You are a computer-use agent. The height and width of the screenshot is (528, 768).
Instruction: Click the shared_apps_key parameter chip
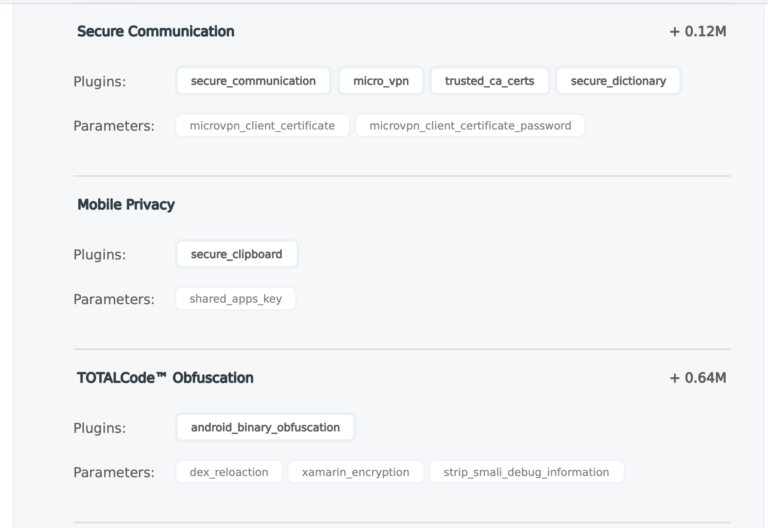pos(236,299)
